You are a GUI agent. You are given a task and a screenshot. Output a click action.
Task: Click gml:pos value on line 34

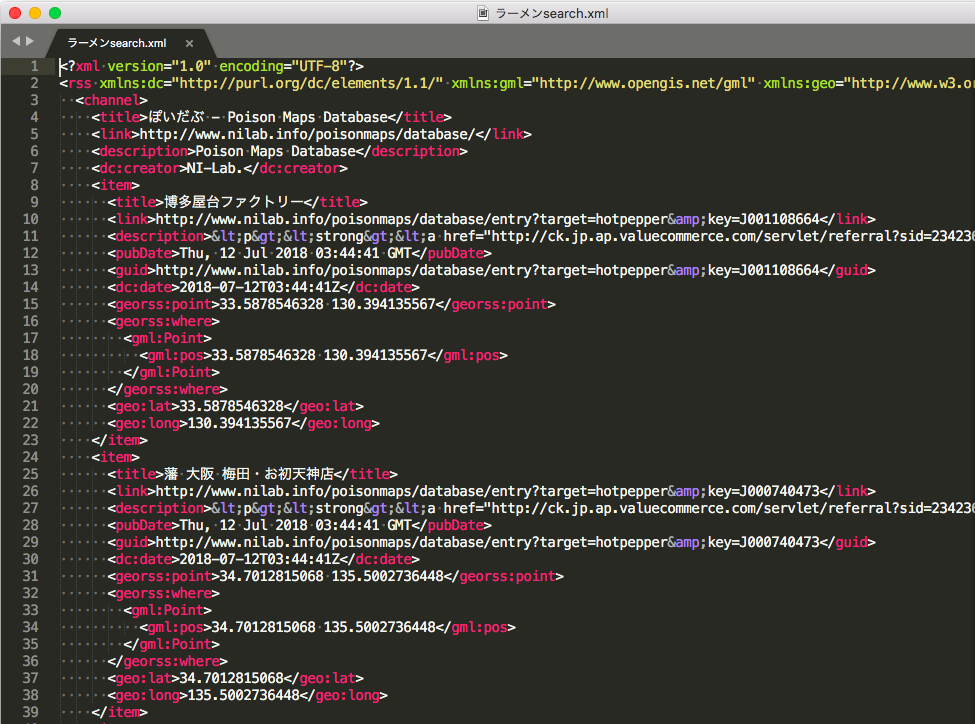pos(323,627)
